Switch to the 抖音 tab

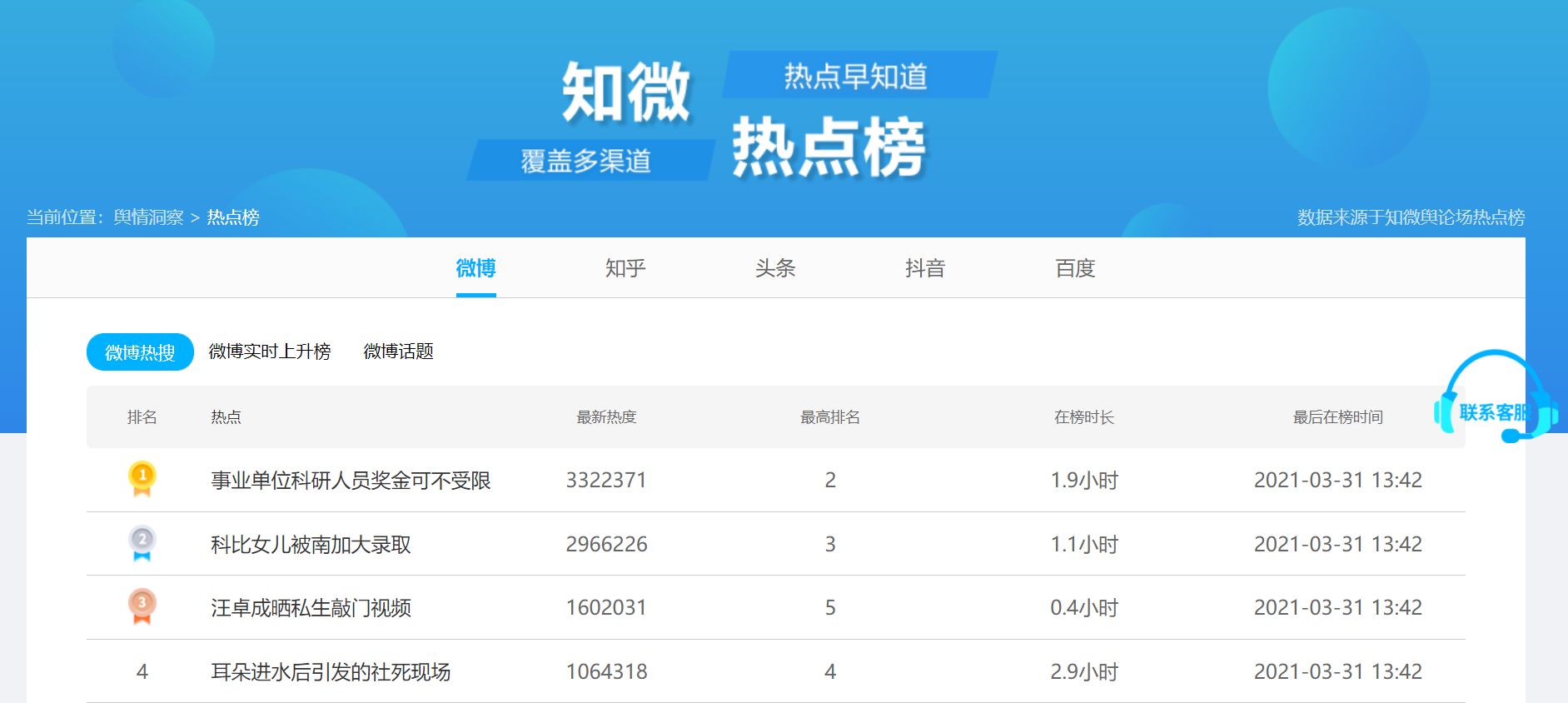click(925, 268)
